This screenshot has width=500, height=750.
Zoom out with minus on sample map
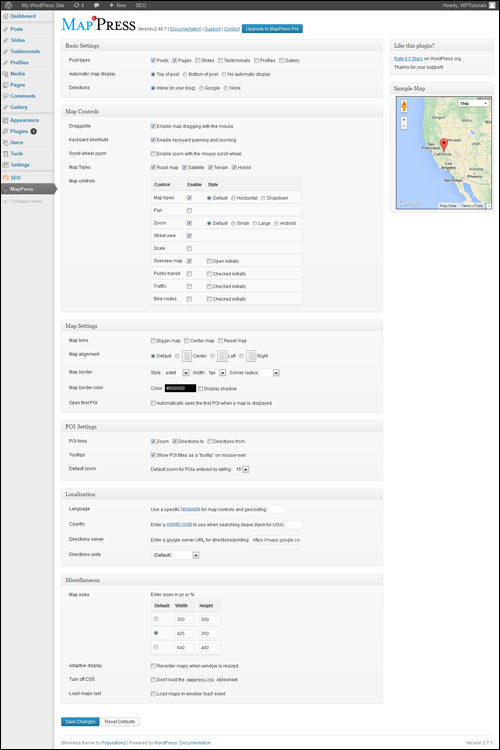click(404, 126)
